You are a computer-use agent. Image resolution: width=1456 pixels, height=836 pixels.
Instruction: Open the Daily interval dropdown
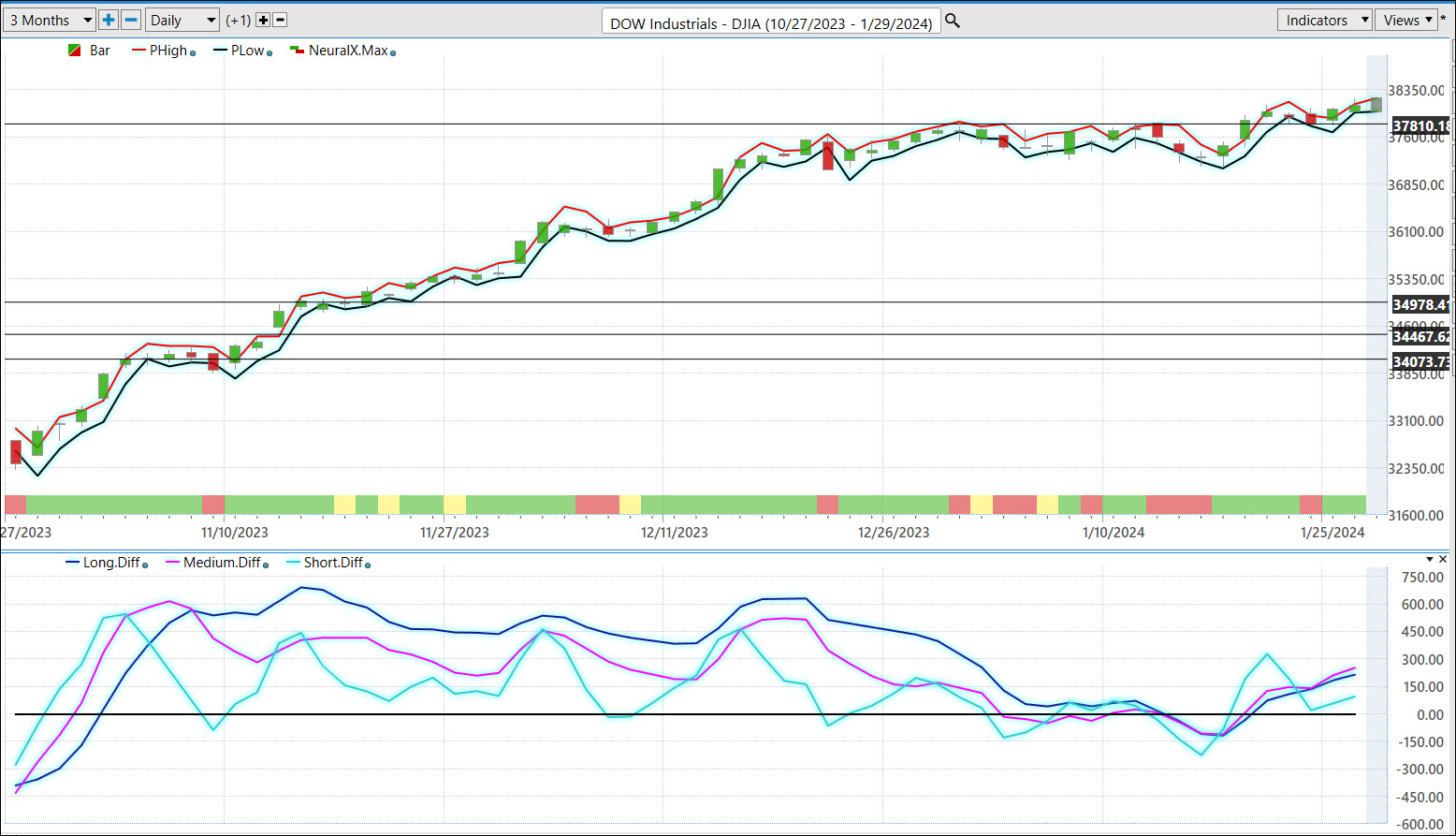[182, 20]
